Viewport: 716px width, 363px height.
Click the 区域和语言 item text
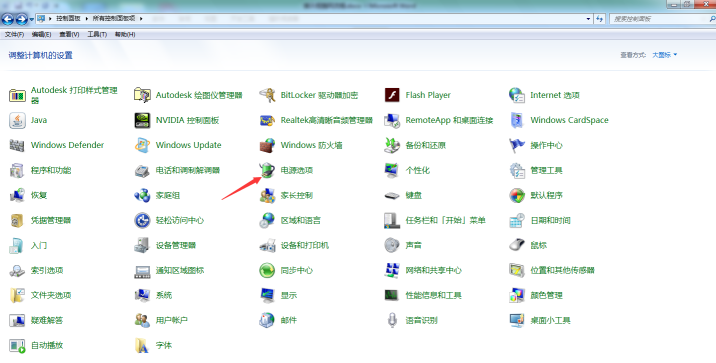pos(301,221)
